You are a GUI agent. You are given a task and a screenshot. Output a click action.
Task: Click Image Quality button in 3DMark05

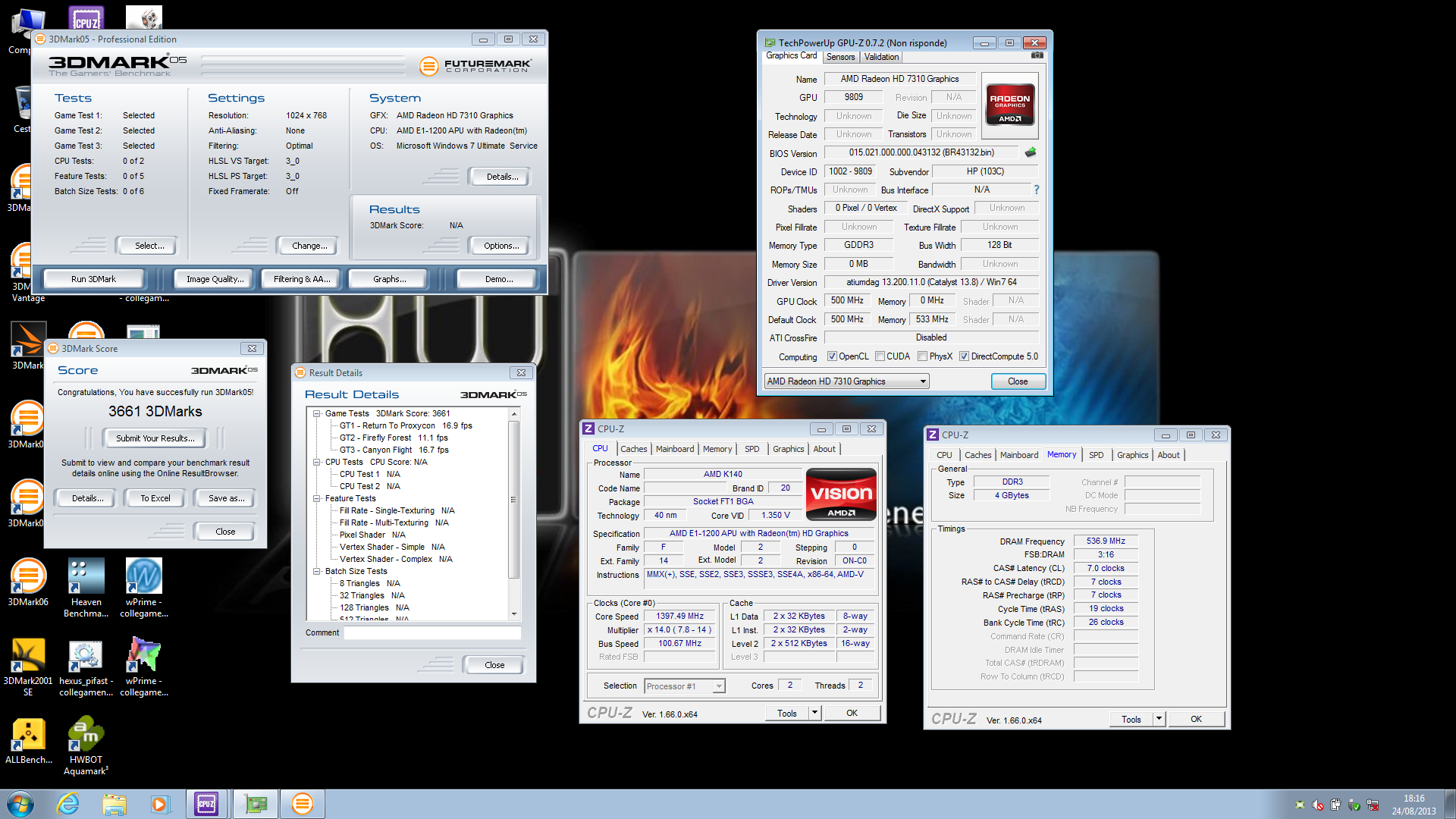click(x=215, y=279)
